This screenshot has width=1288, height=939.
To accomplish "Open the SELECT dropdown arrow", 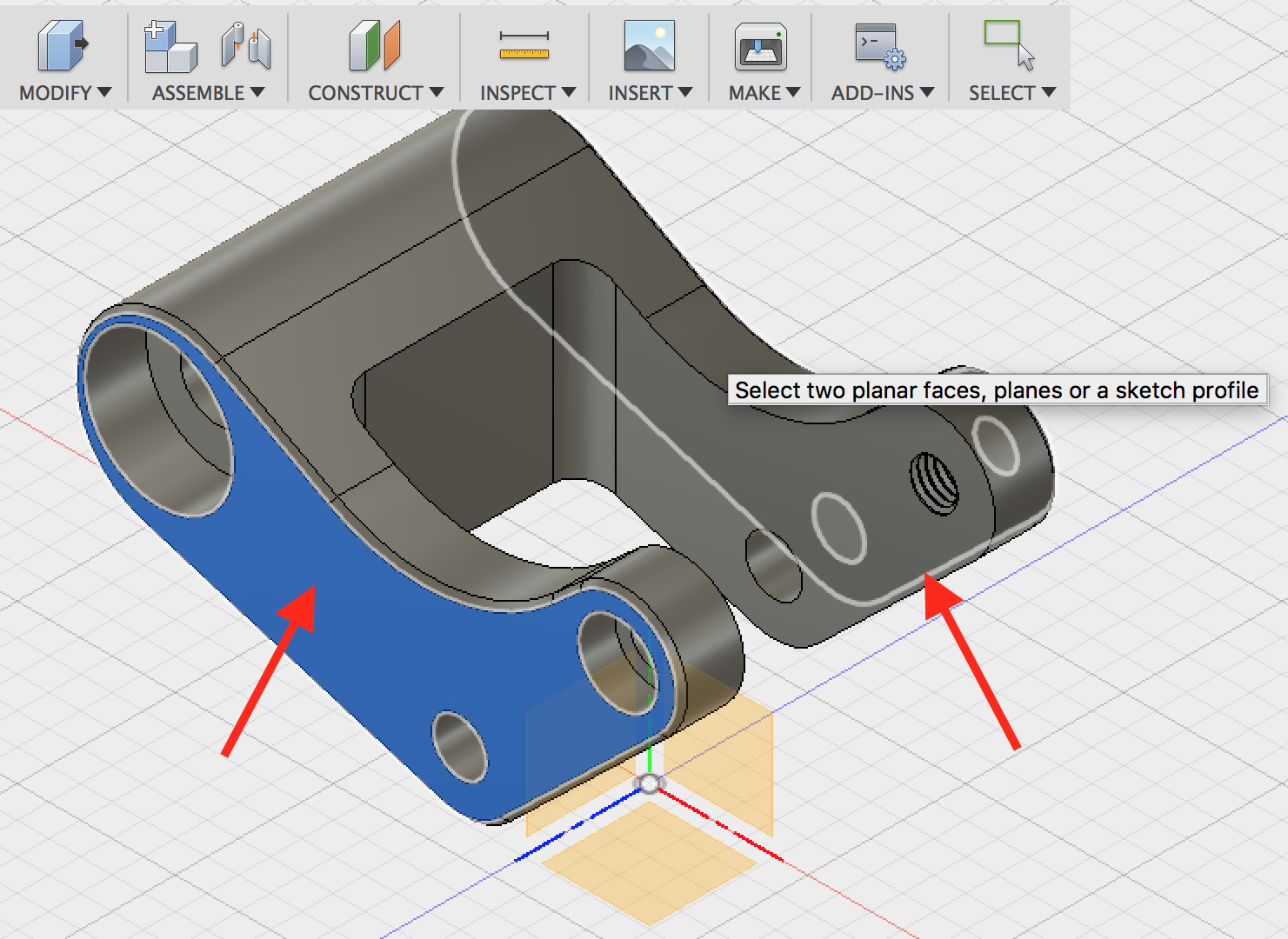I will (1050, 92).
